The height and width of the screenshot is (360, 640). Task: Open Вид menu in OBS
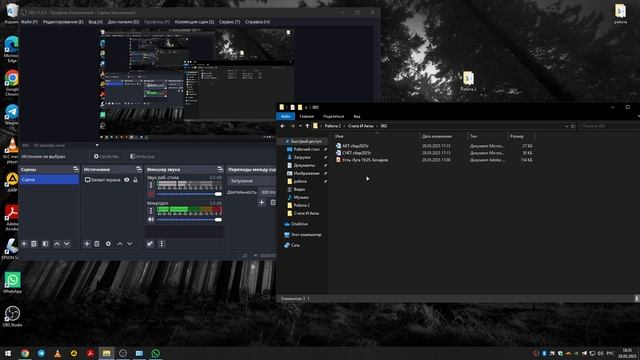coord(96,22)
